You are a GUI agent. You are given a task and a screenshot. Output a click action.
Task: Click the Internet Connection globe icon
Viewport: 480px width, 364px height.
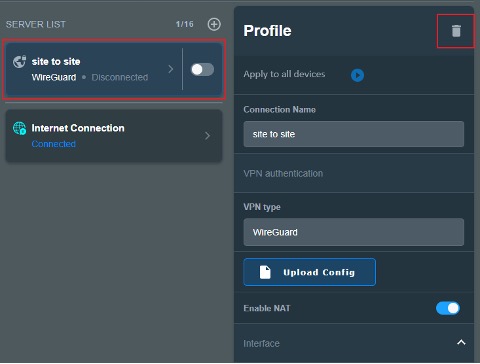[x=19, y=128]
